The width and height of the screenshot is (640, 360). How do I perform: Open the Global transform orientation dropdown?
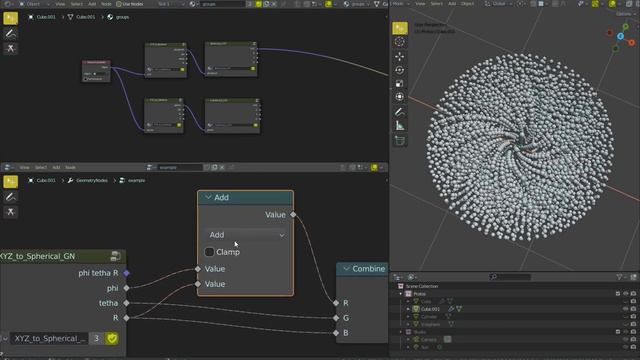click(x=498, y=4)
